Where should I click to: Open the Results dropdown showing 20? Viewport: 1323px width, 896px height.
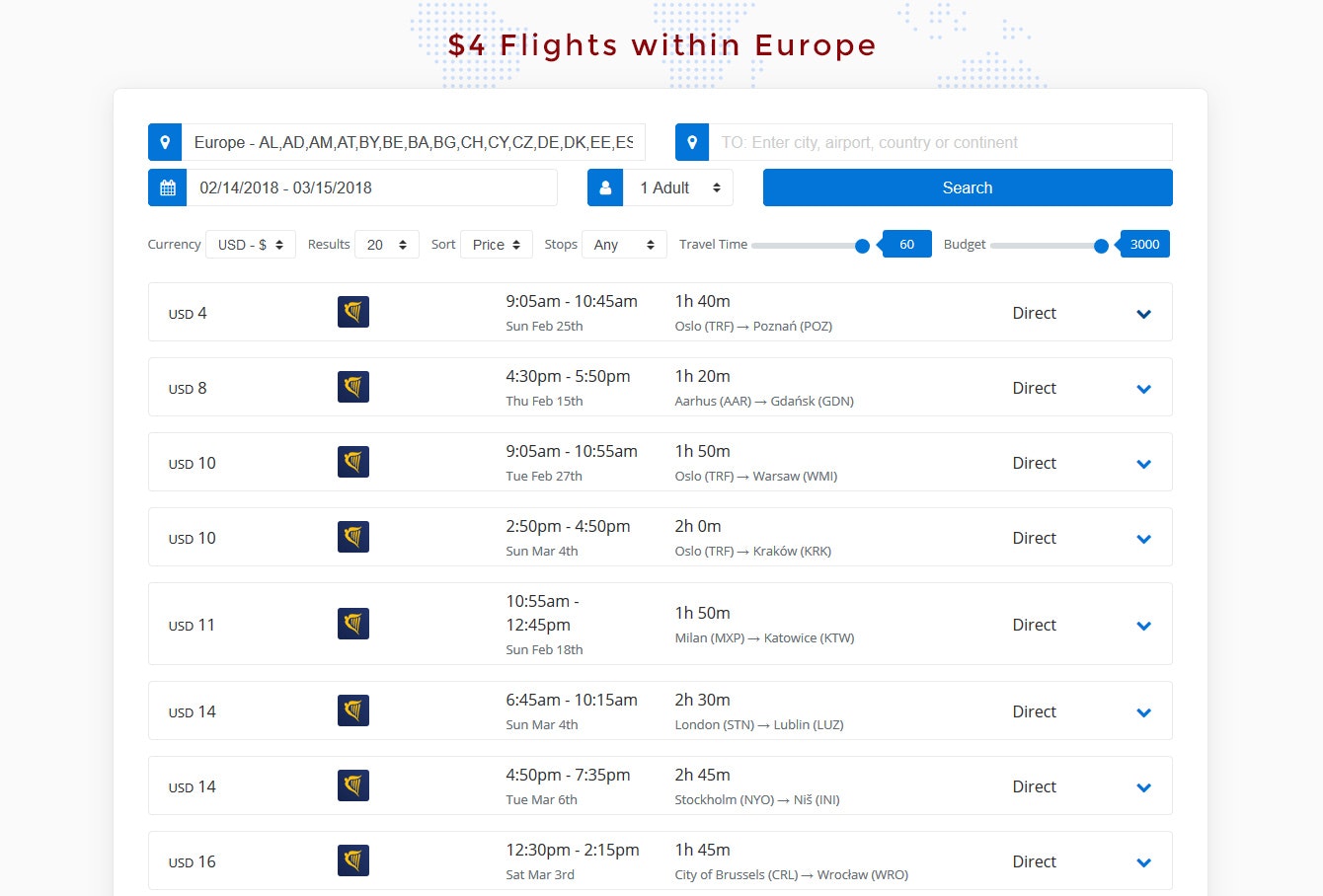tap(386, 244)
